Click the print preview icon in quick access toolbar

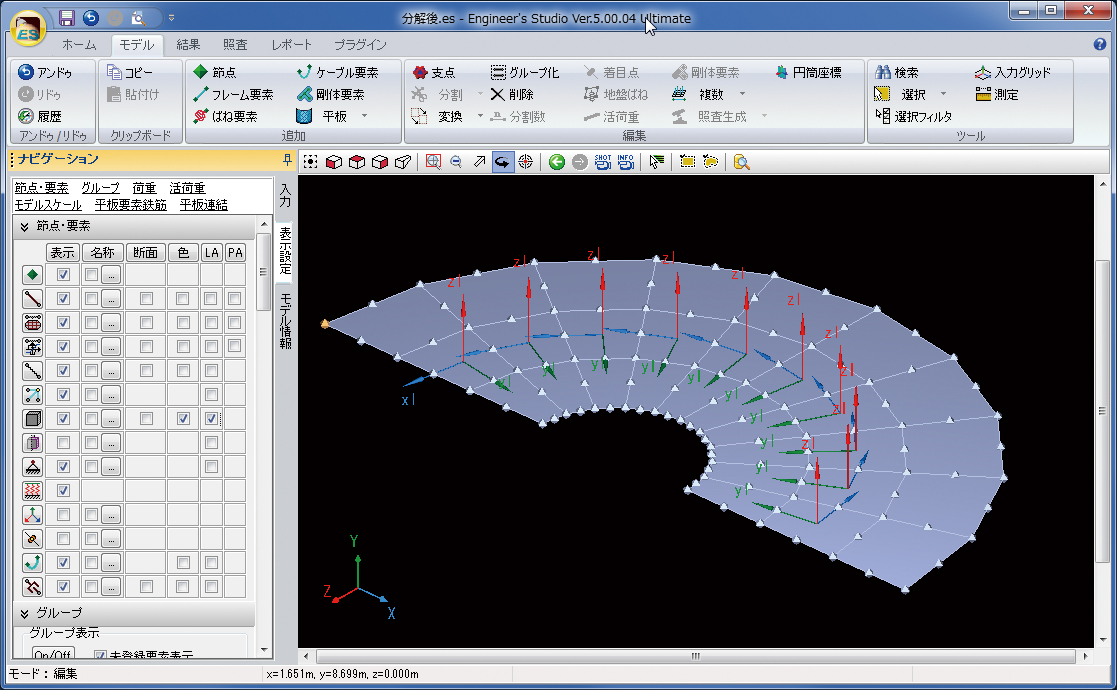[138, 18]
